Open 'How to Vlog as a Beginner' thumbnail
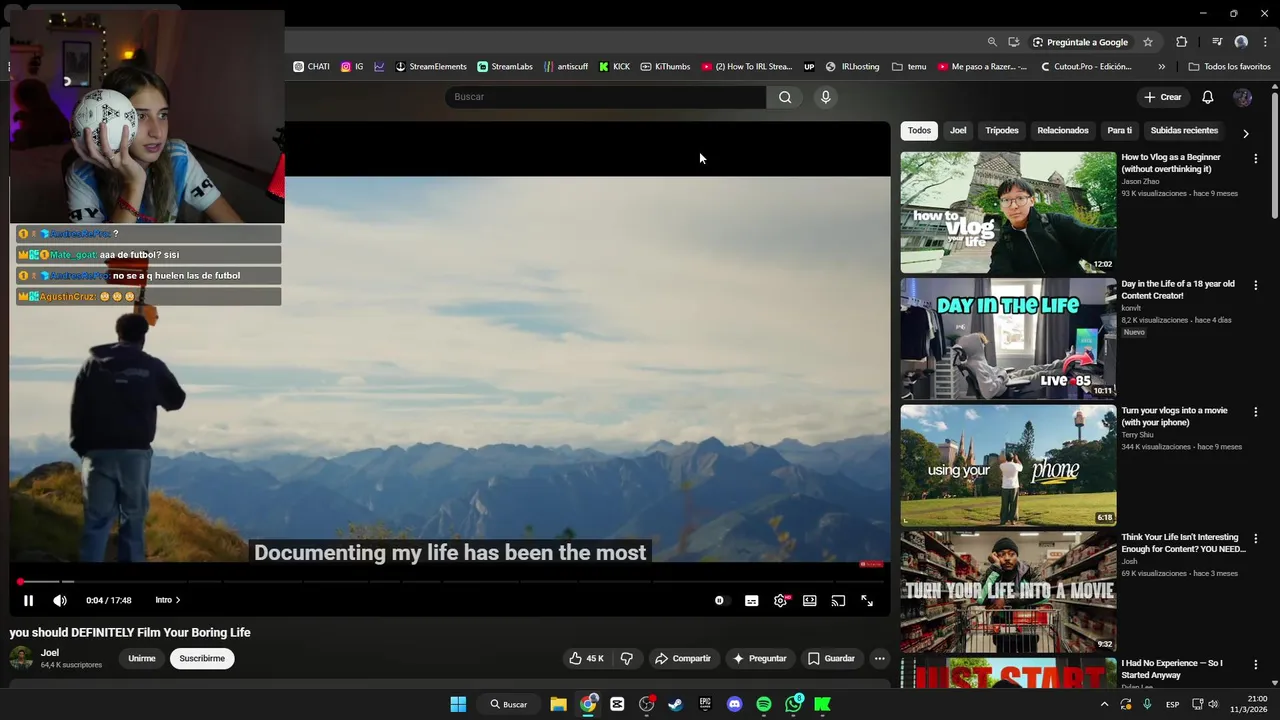 1008,212
